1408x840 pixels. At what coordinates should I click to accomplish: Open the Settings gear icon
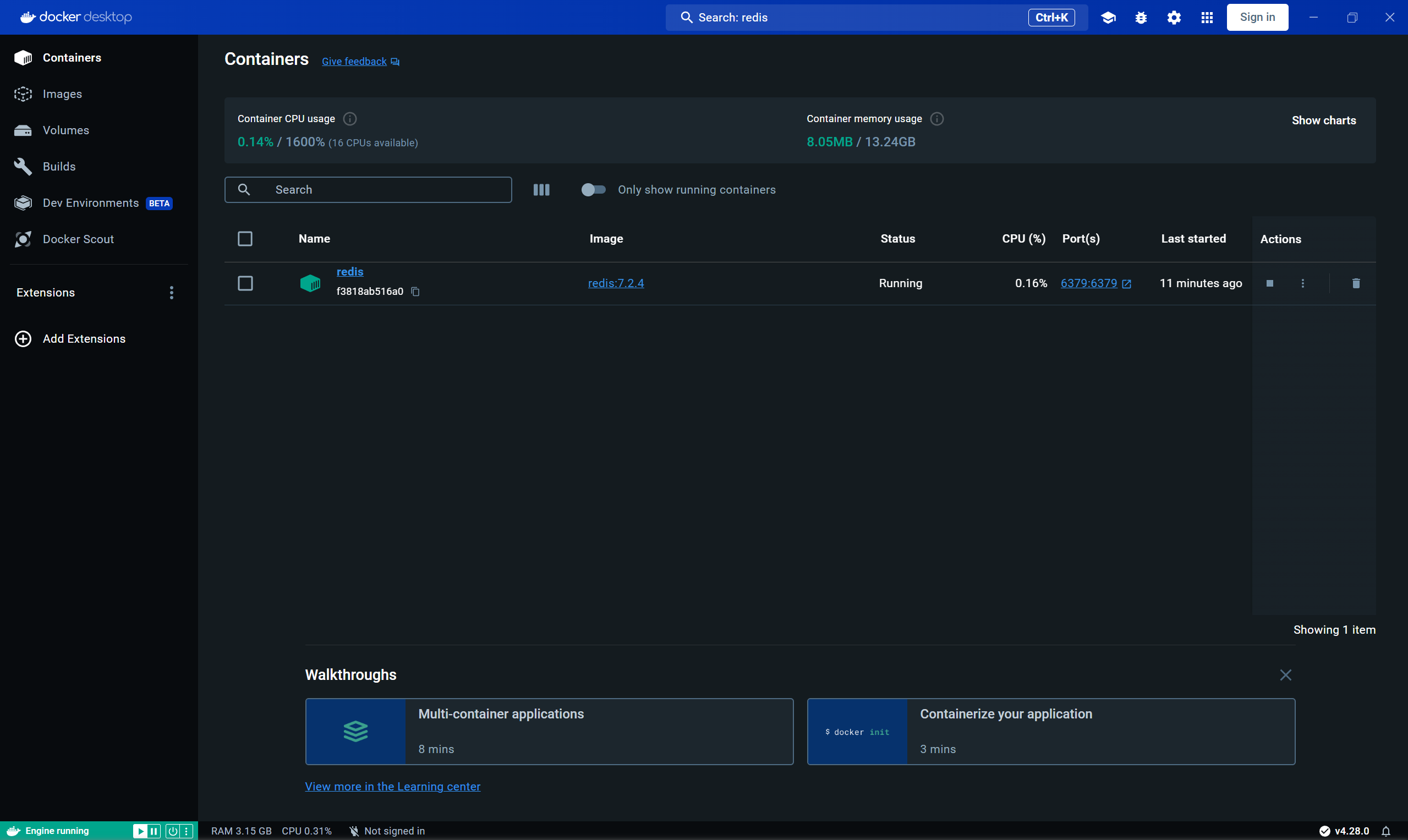tap(1174, 18)
